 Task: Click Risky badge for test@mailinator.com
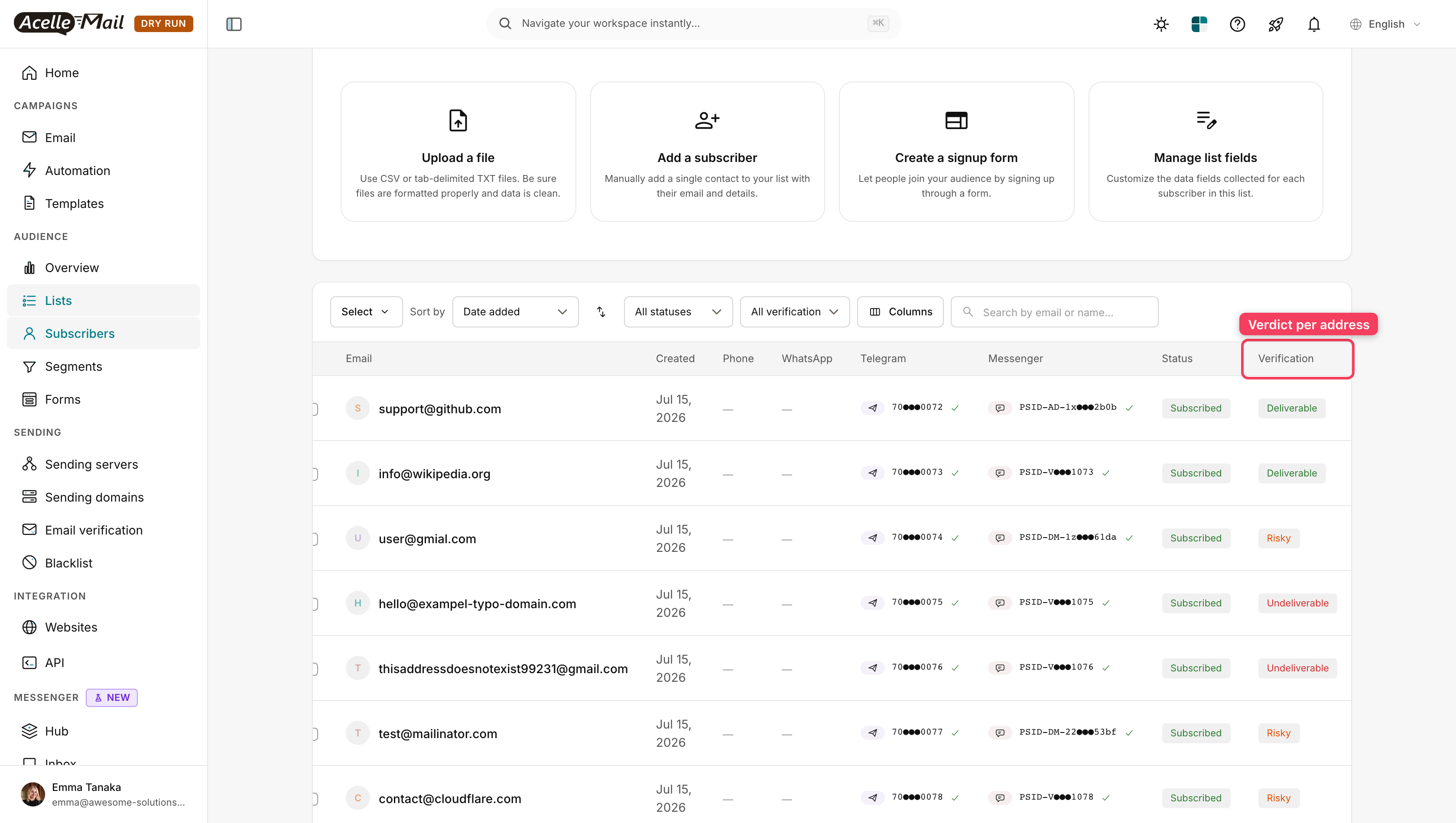(x=1278, y=733)
